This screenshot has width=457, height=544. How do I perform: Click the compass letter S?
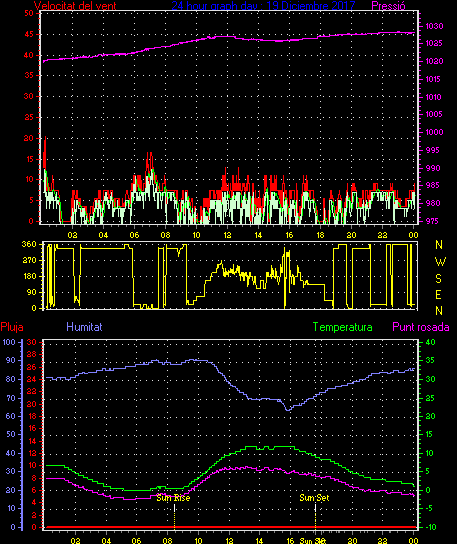pos(439,279)
